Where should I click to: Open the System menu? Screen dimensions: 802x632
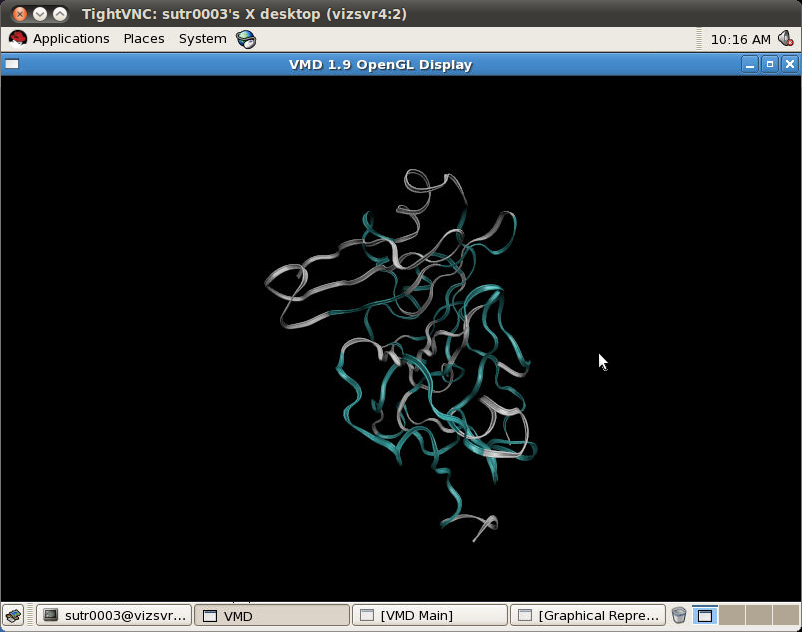point(202,39)
